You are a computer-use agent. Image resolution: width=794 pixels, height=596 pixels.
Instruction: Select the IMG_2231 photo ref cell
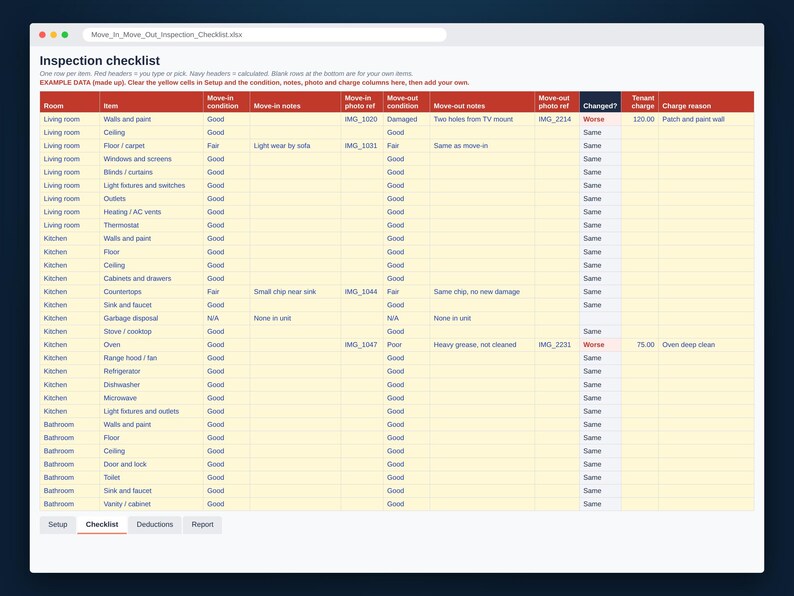(x=557, y=344)
